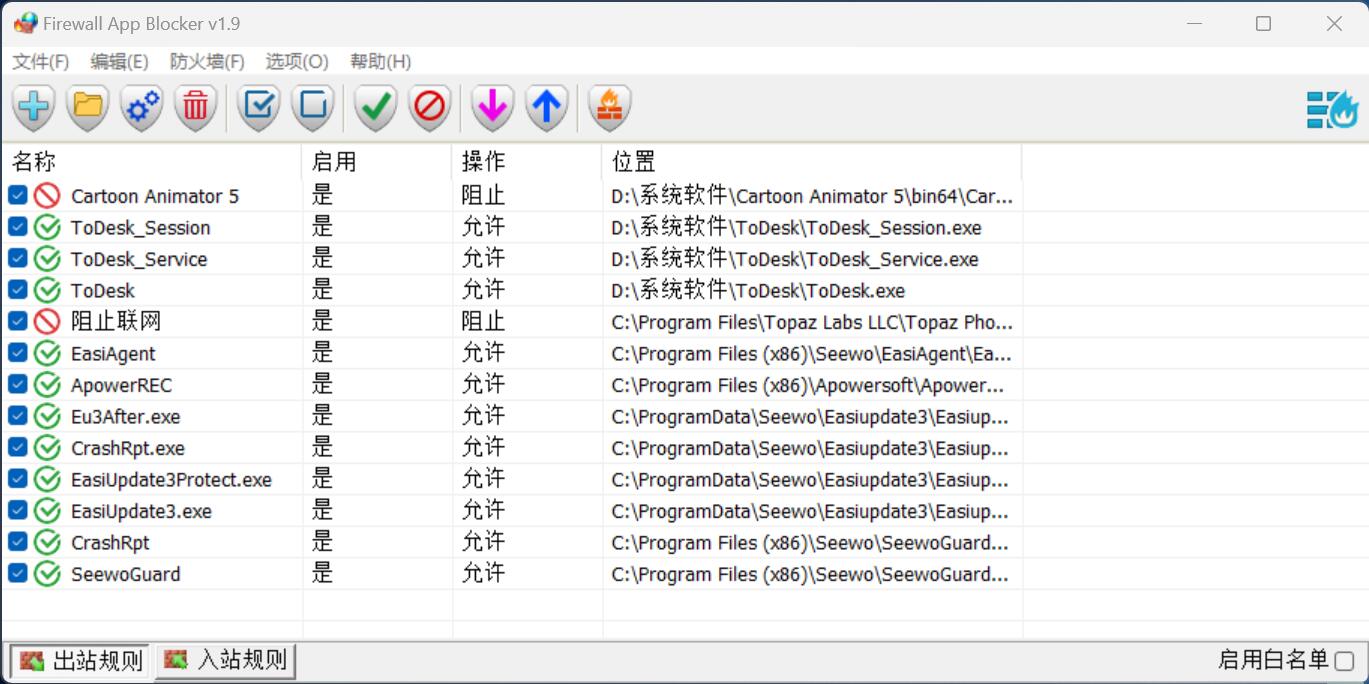
Task: Click the yellow folder toolbar icon
Action: pos(89,106)
